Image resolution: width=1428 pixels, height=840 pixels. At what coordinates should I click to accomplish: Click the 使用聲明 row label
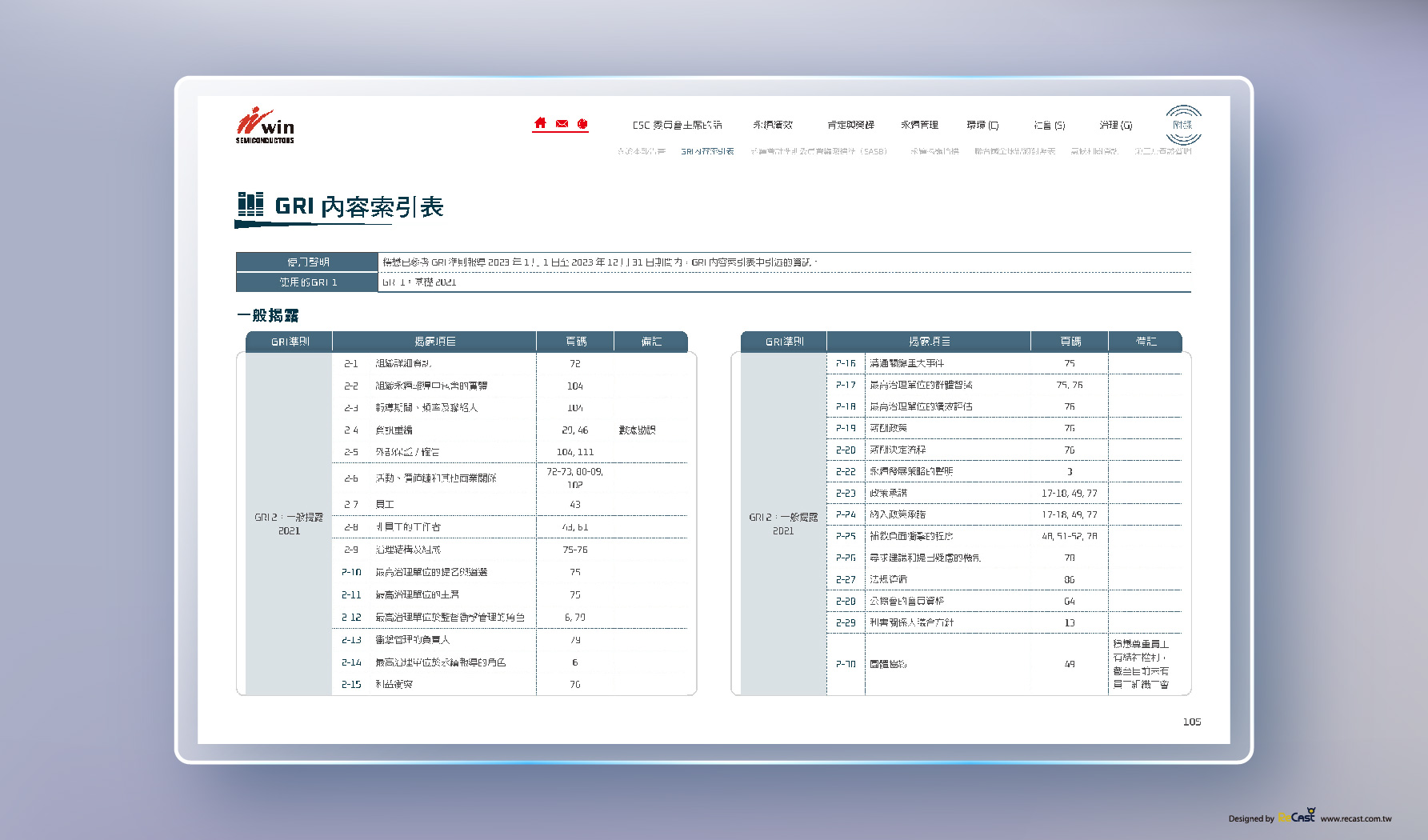[x=308, y=262]
